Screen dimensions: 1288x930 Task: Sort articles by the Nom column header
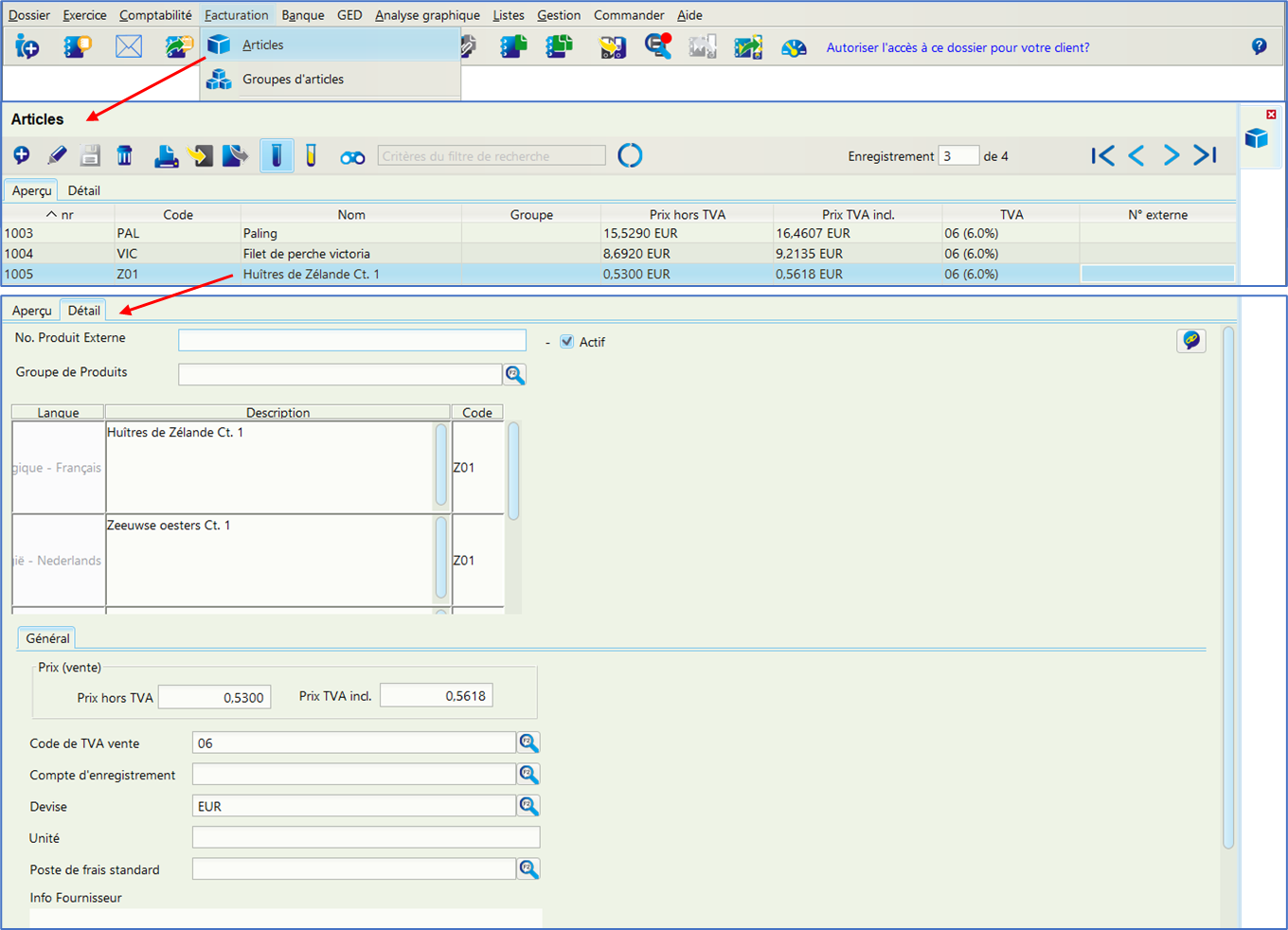pos(351,215)
